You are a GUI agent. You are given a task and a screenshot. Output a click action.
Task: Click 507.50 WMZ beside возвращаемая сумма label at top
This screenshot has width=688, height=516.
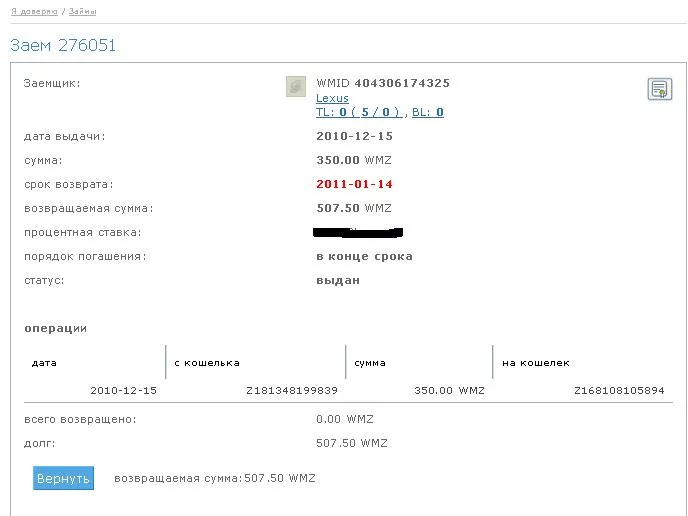(x=354, y=208)
